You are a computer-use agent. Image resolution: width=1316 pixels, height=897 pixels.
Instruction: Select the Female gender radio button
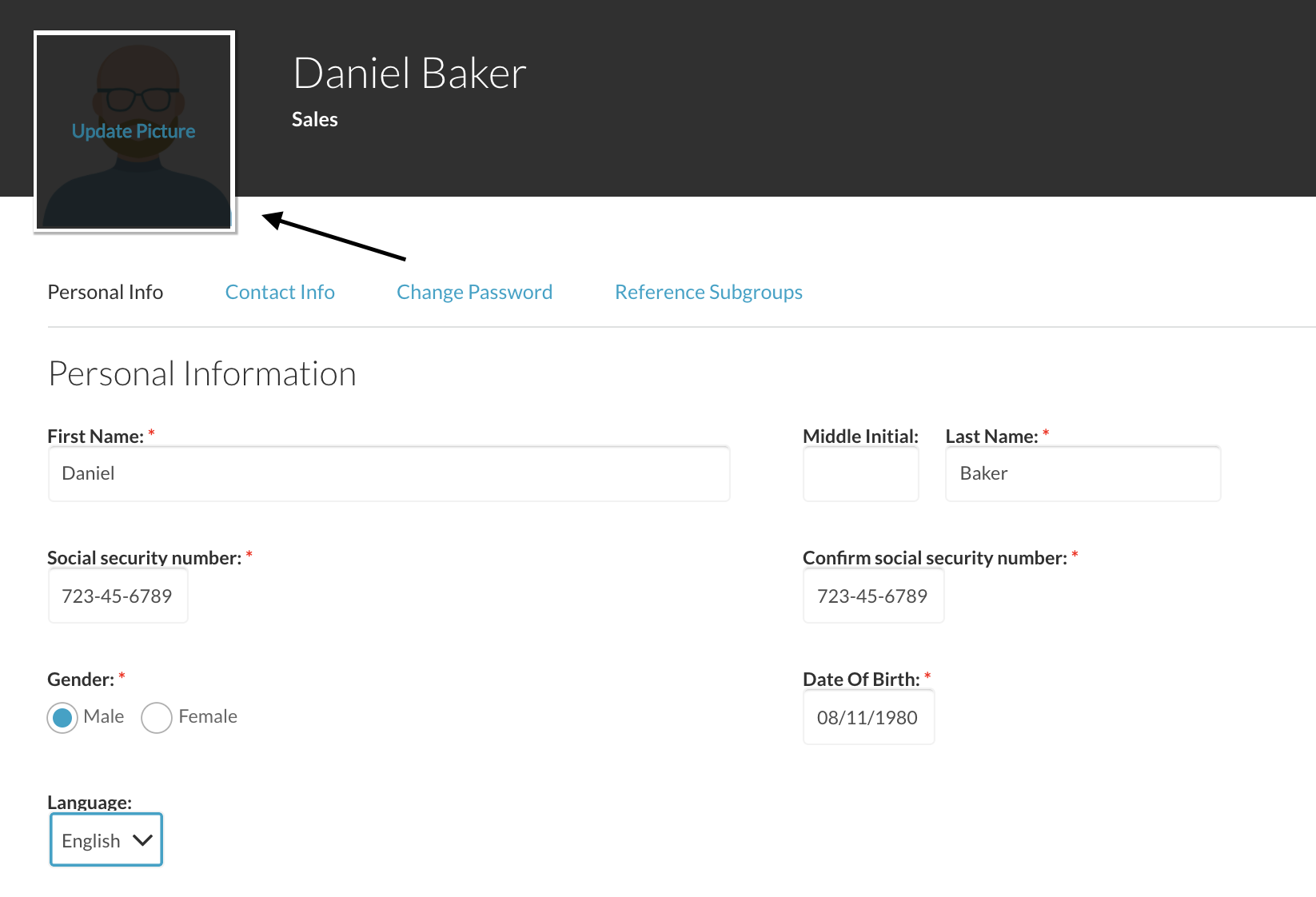click(x=157, y=718)
